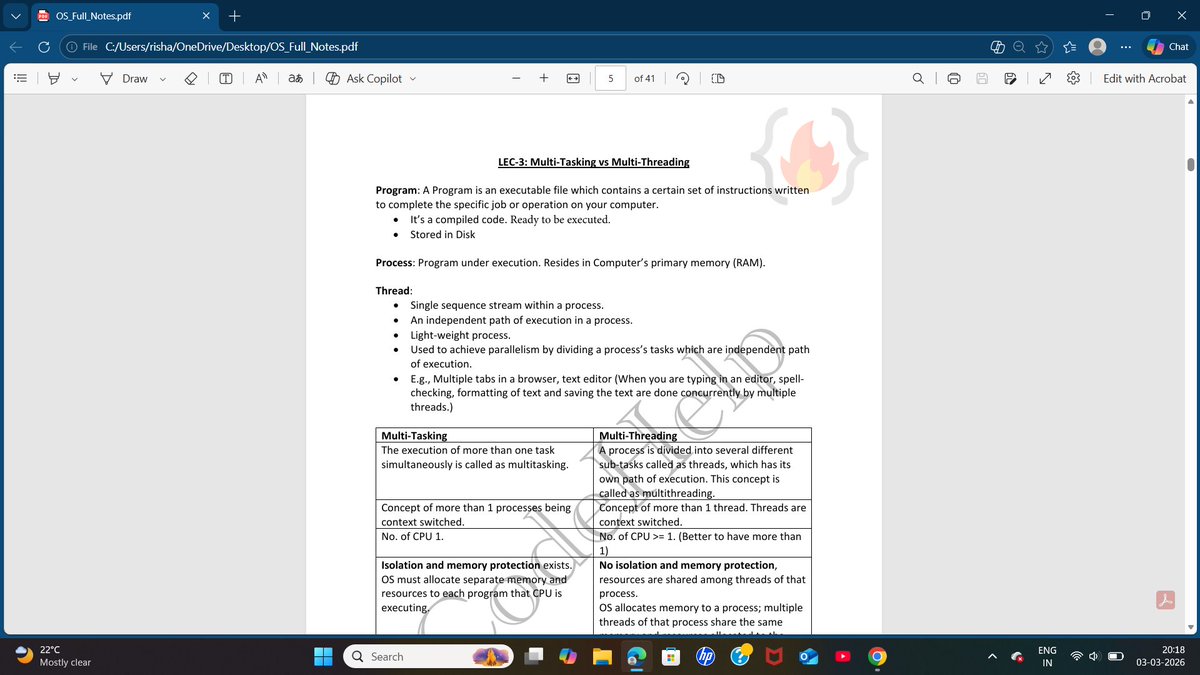Enter full screen mode
Viewport: 1200px width, 675px height.
coord(1045,78)
